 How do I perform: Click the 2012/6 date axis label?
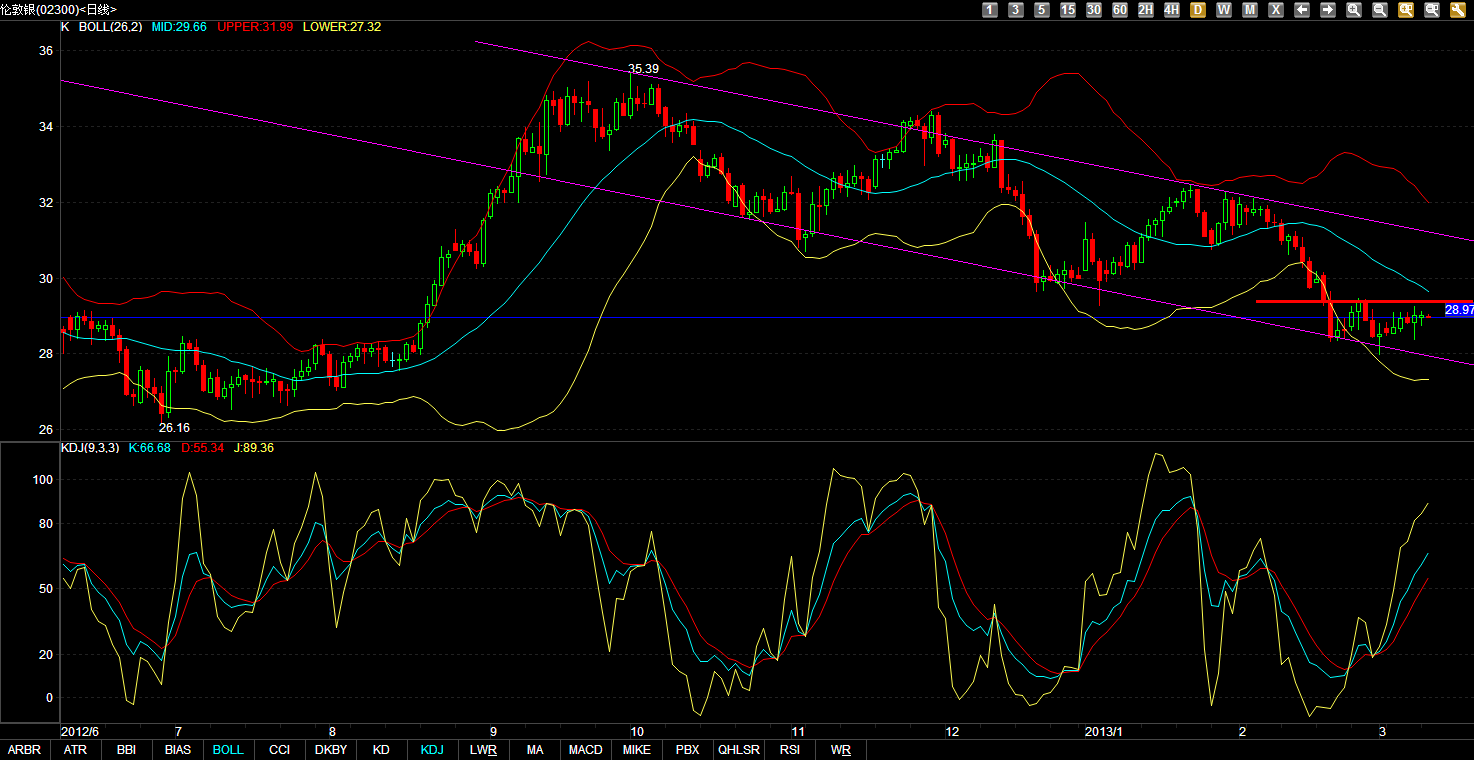(x=79, y=732)
